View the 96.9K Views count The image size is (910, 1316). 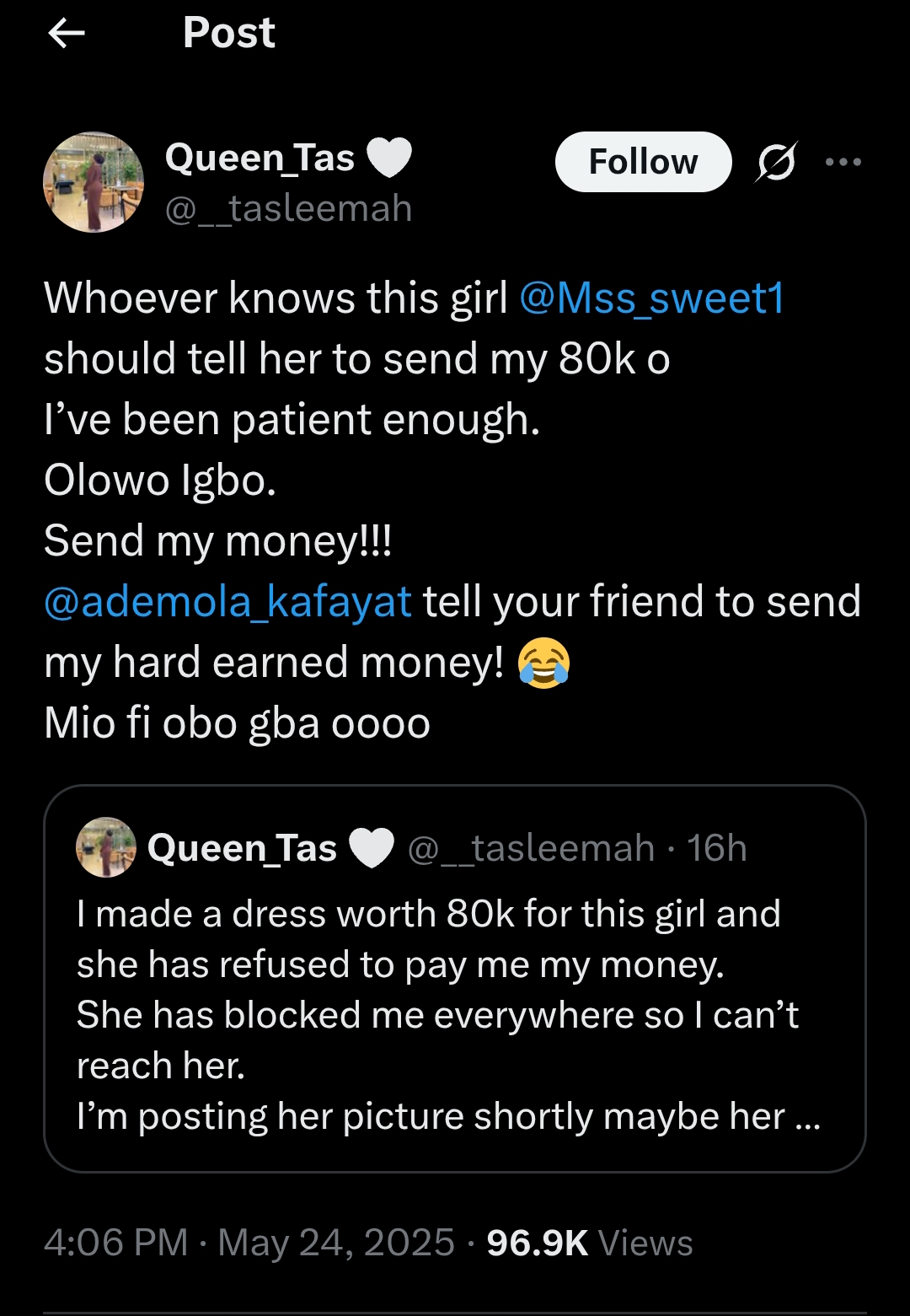590,1243
